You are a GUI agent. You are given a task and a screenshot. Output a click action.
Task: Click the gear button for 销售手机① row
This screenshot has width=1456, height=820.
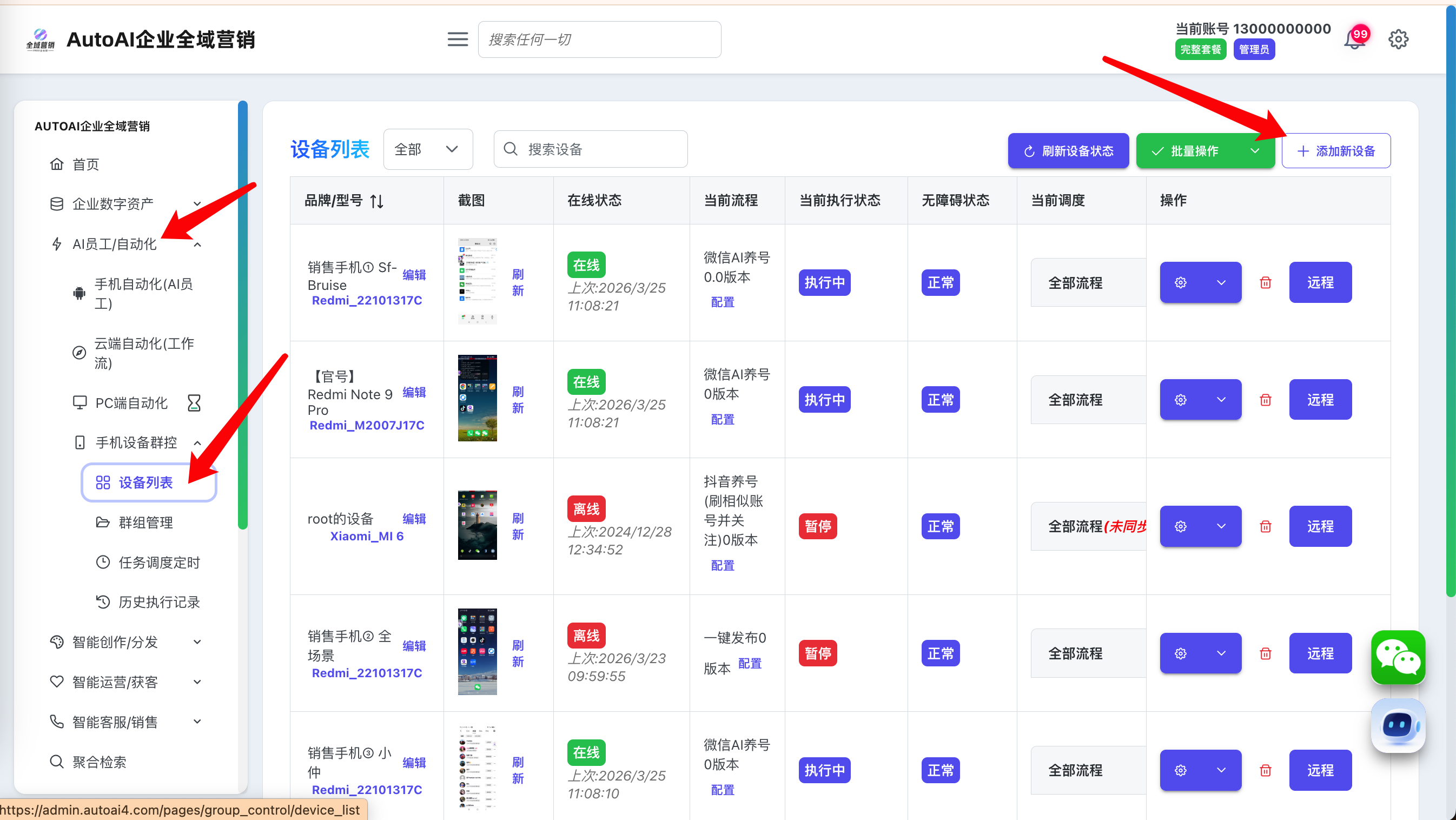(1180, 282)
